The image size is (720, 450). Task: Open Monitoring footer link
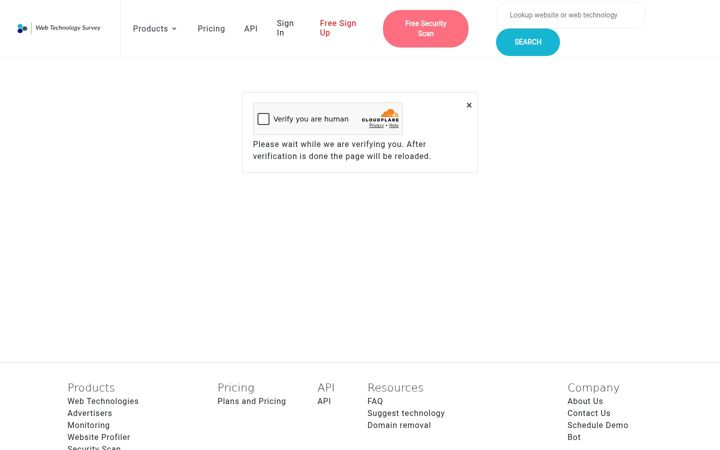(x=89, y=425)
